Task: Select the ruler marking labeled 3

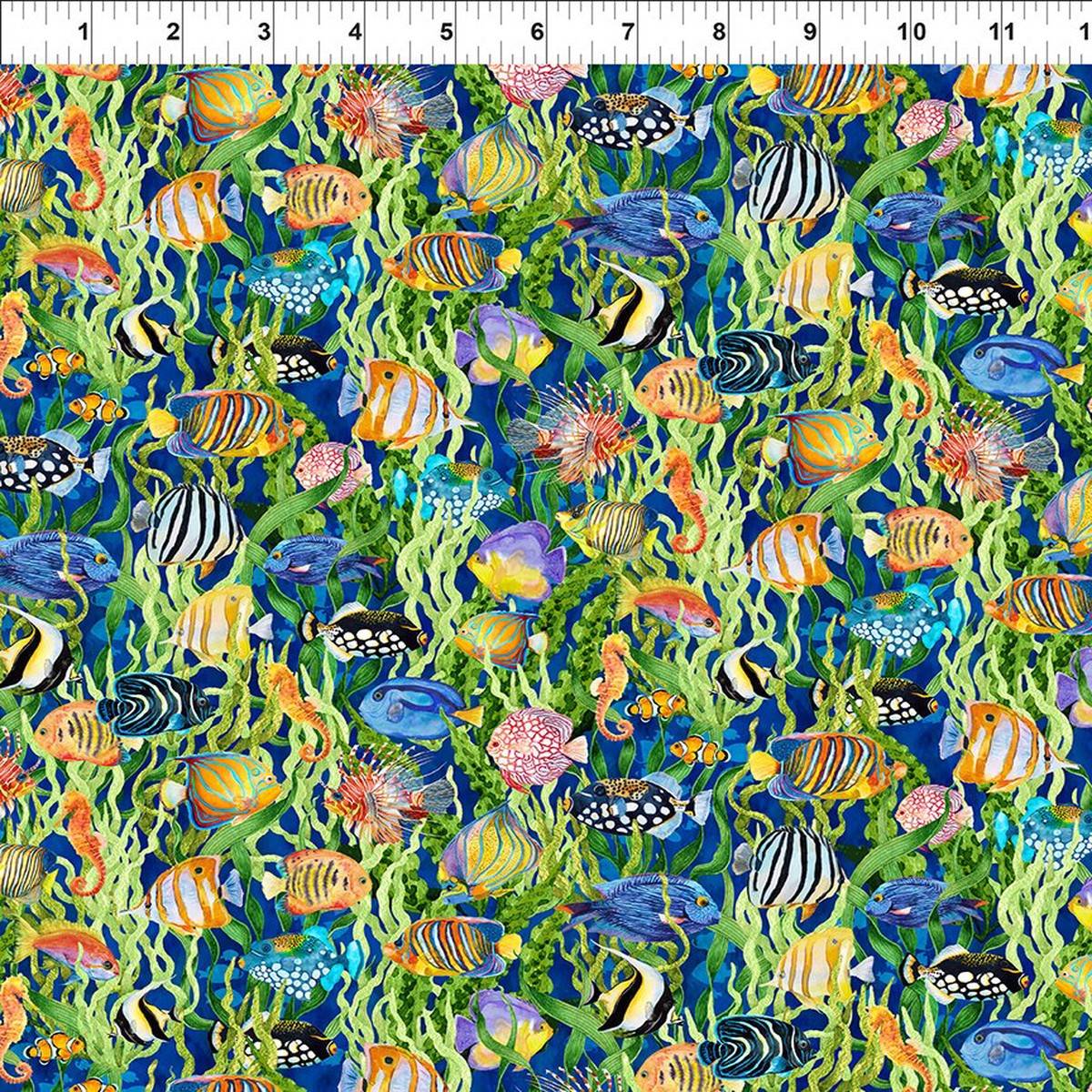Action: click(x=264, y=33)
